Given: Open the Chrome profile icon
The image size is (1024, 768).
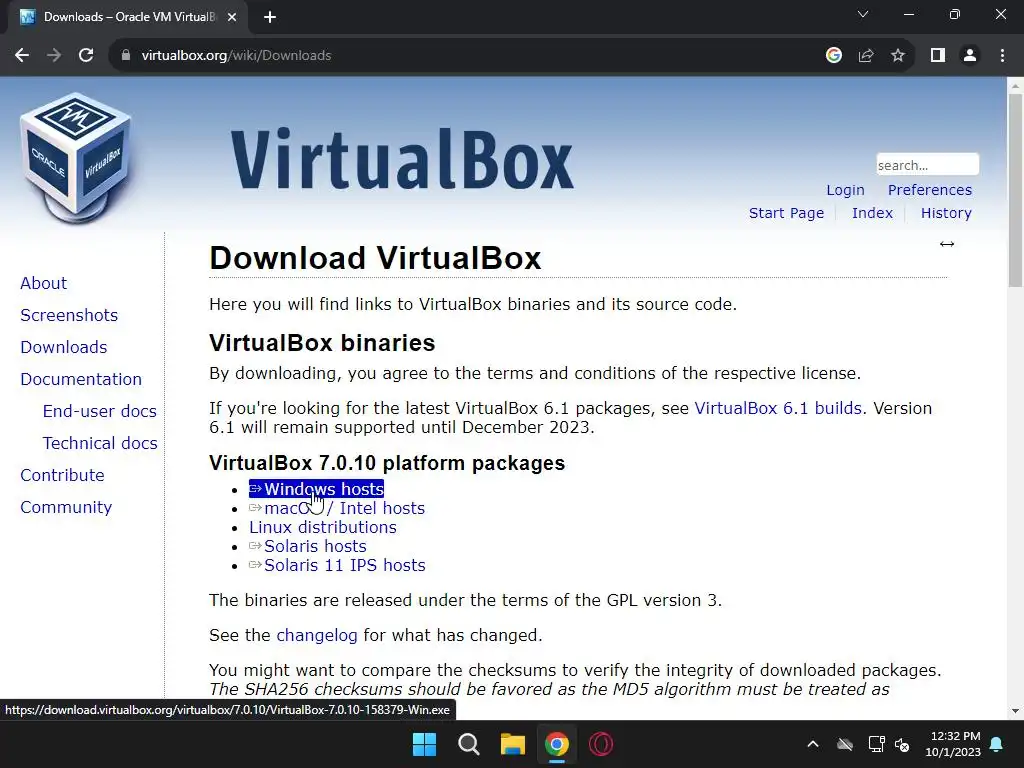Looking at the screenshot, I should (x=970, y=56).
